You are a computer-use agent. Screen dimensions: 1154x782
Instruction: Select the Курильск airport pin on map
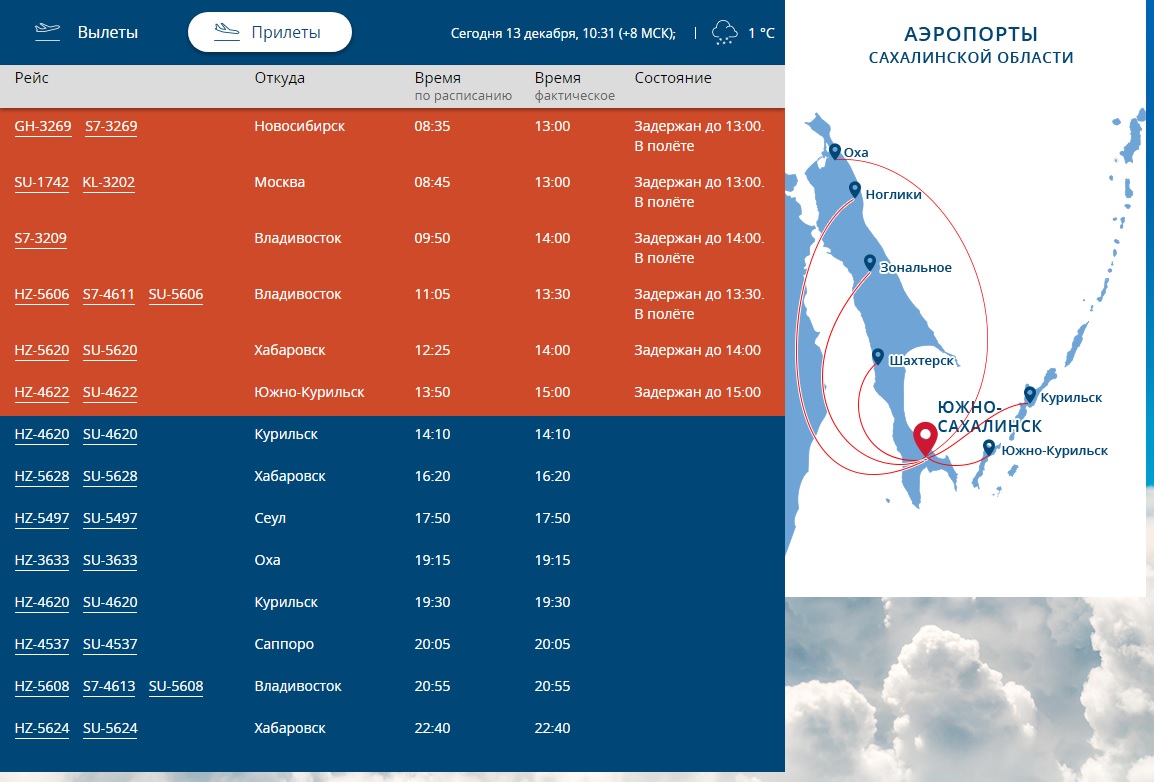[x=1030, y=394]
